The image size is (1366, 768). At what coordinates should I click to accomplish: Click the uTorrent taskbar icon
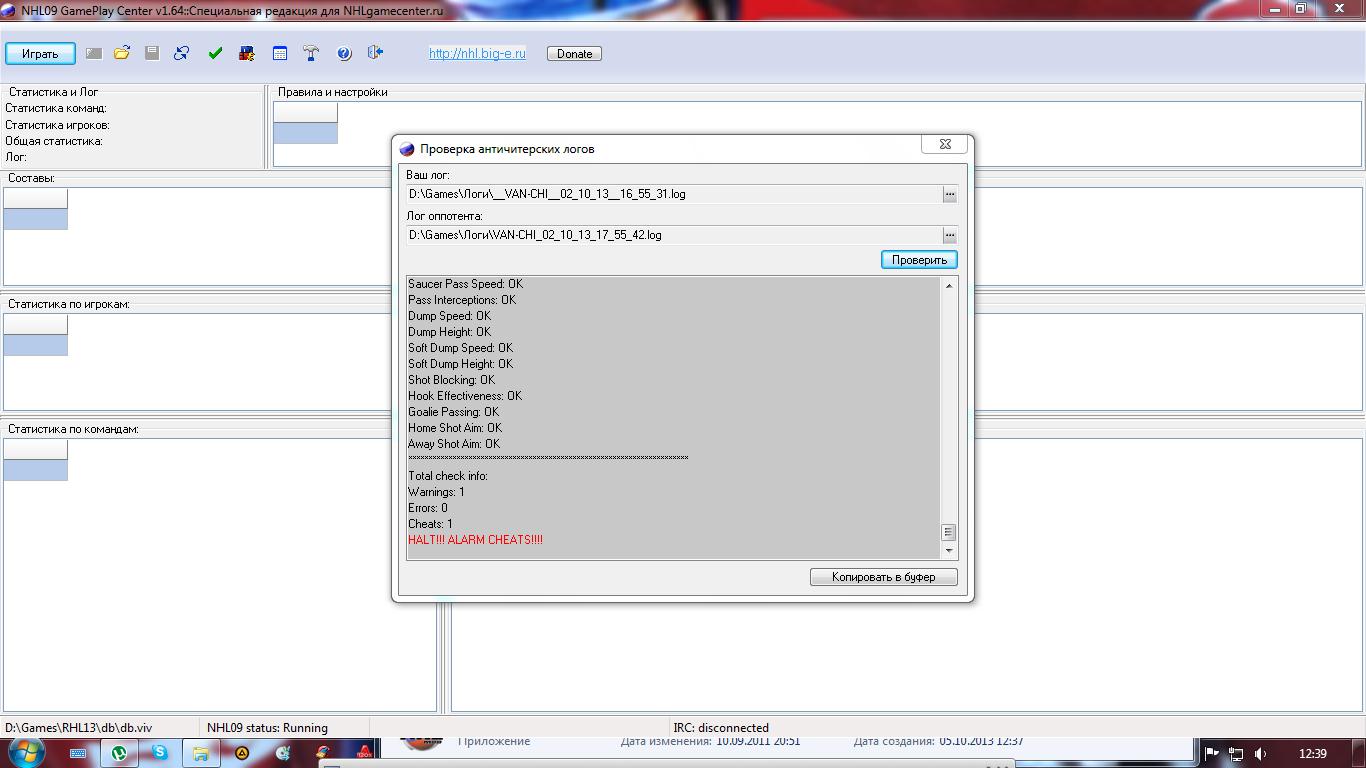click(x=119, y=753)
